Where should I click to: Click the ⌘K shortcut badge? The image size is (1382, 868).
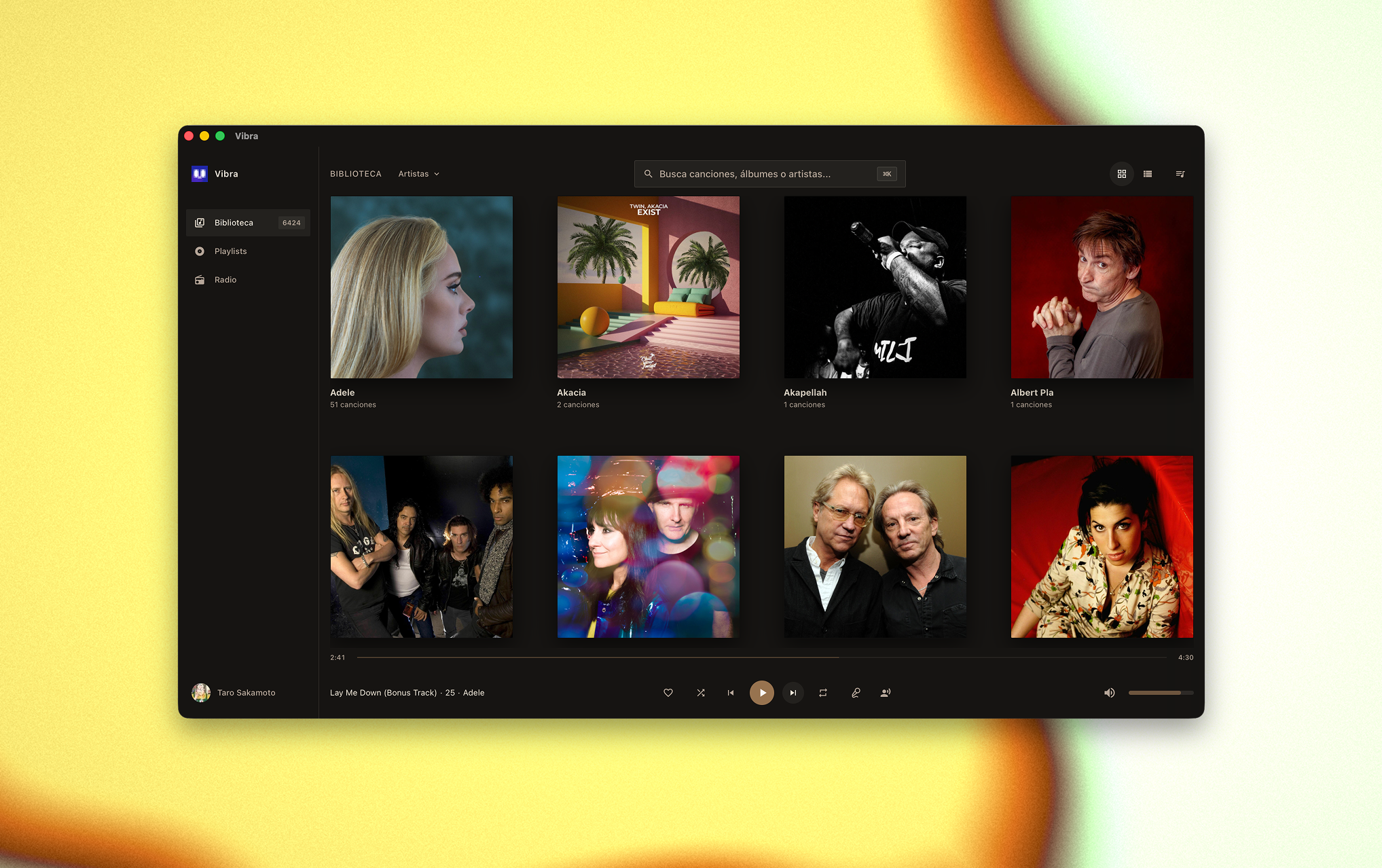(x=887, y=174)
